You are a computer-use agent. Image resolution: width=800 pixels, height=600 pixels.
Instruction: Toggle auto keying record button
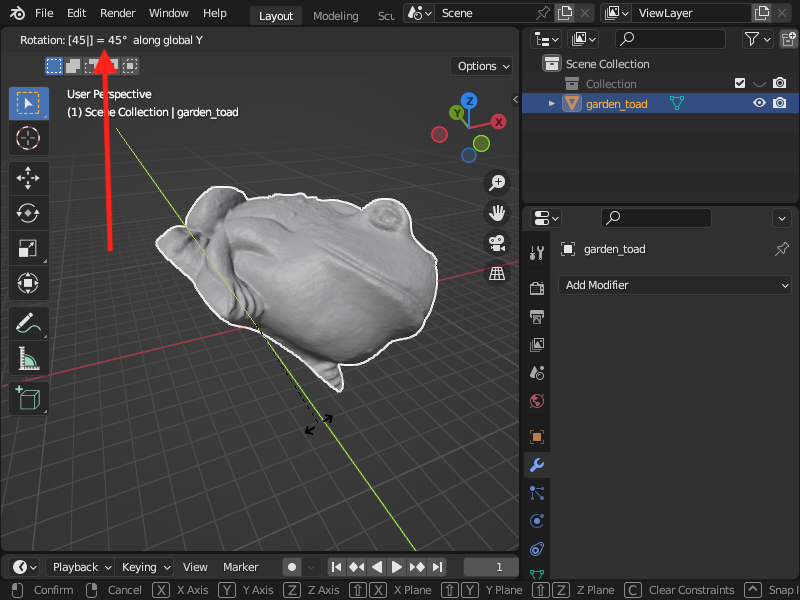(292, 567)
